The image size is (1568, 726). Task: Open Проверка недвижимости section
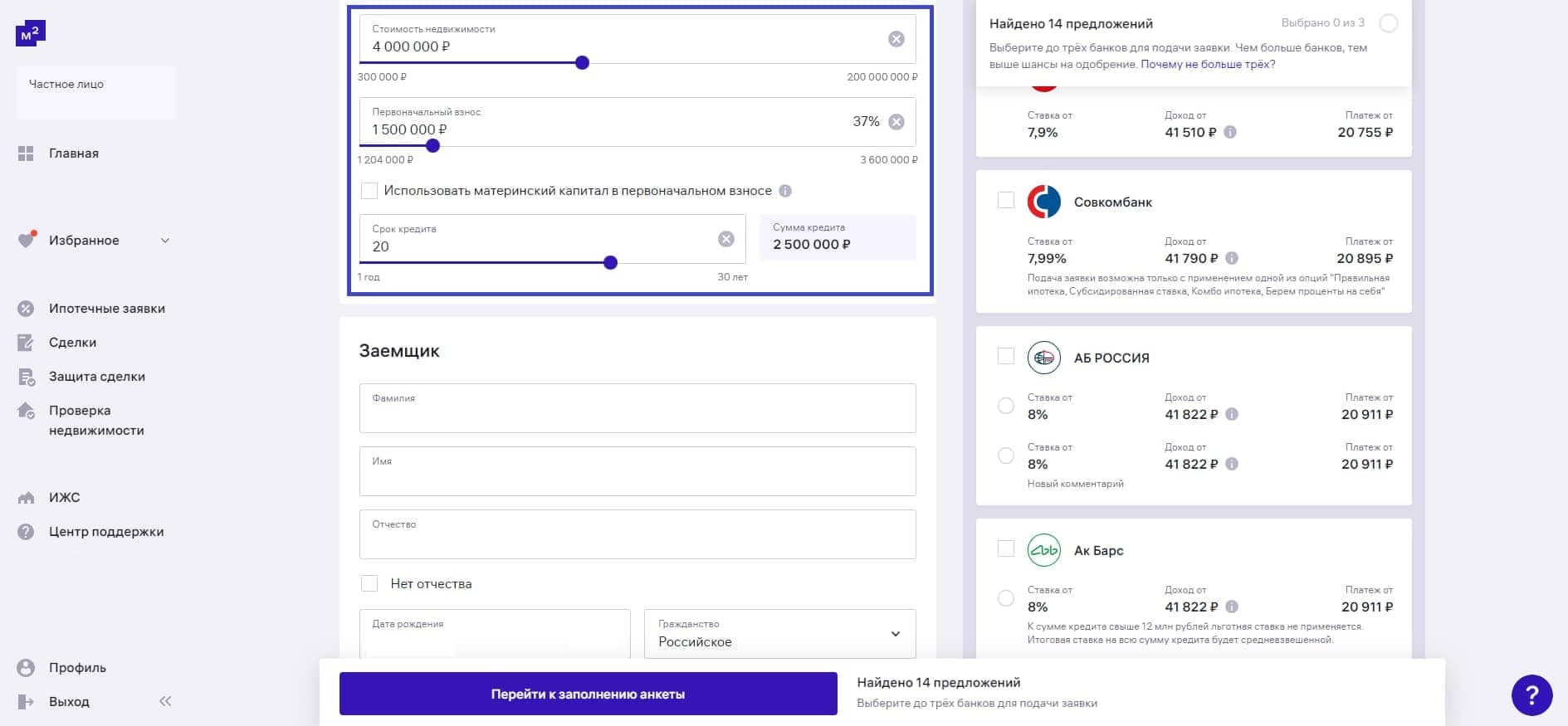coord(96,421)
